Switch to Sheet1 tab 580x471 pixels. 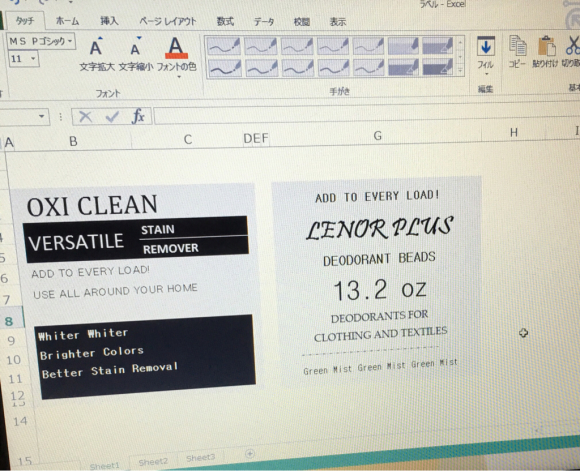click(105, 466)
